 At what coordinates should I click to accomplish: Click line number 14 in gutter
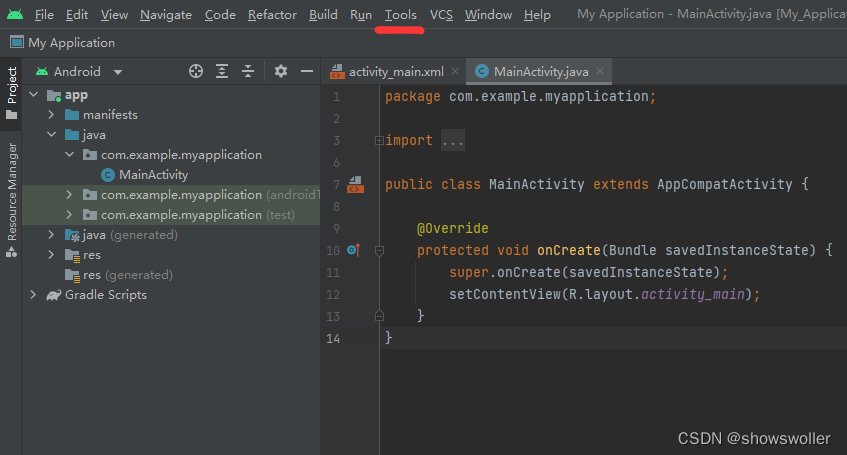click(333, 338)
